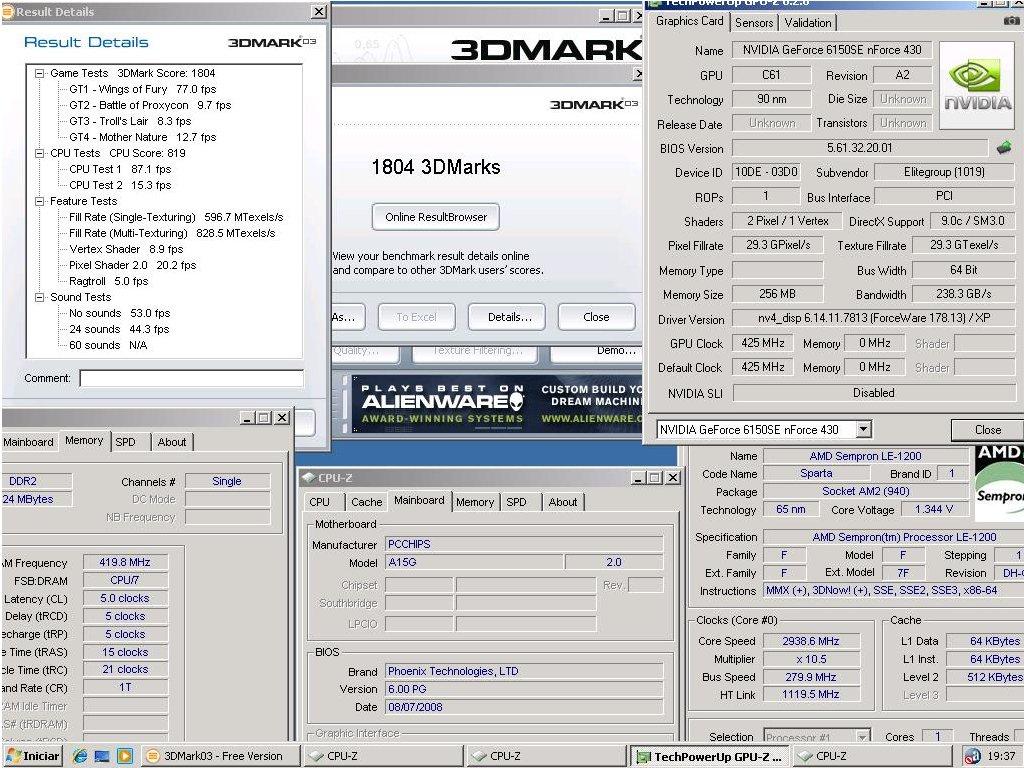Screen dimensions: 1024x768
Task: Open the GPU selection dropdown in GPU-Z
Action: coord(863,430)
